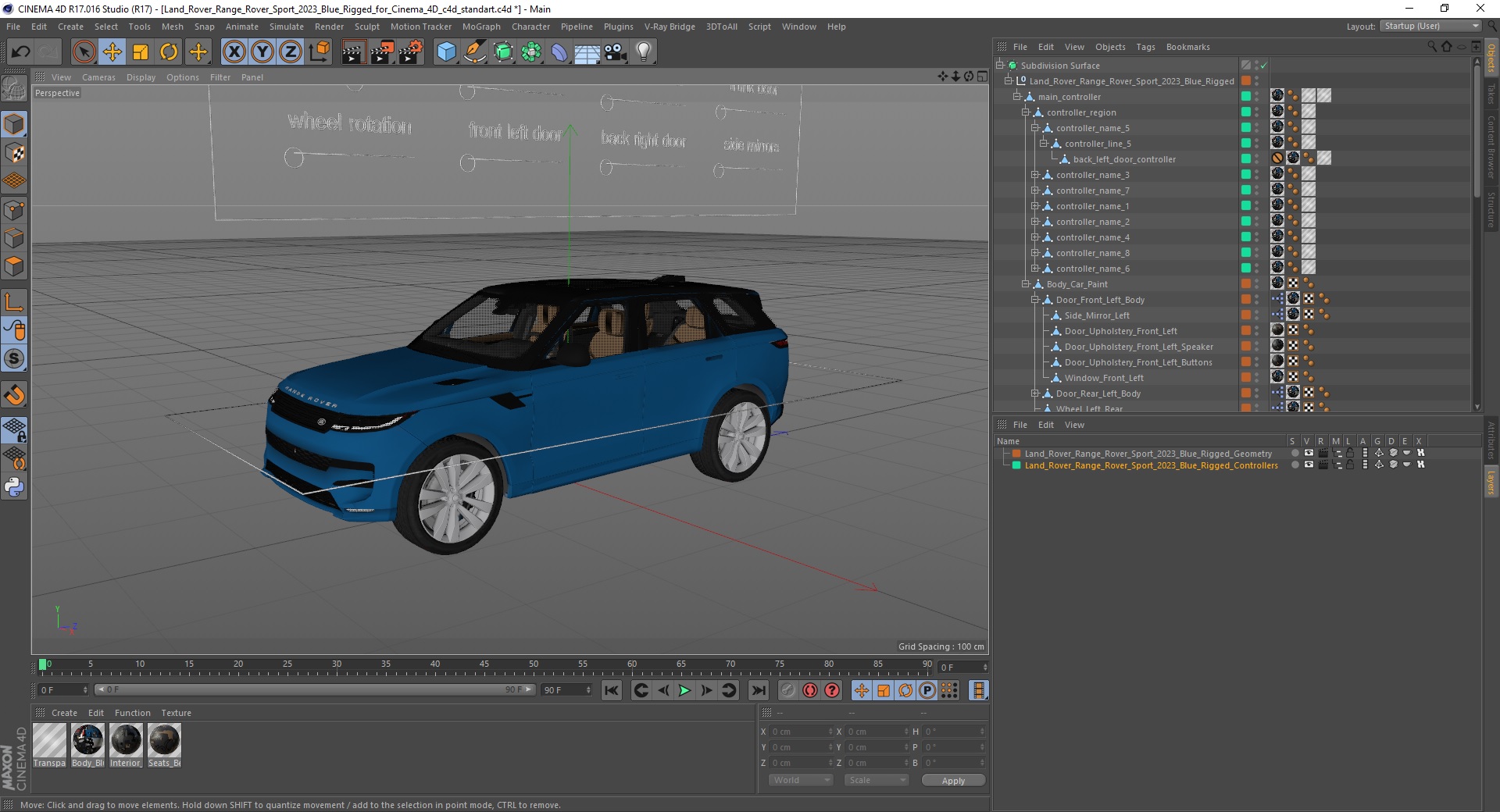Click the Undo arrow icon
Screen dimensions: 1500x812
(x=20, y=52)
